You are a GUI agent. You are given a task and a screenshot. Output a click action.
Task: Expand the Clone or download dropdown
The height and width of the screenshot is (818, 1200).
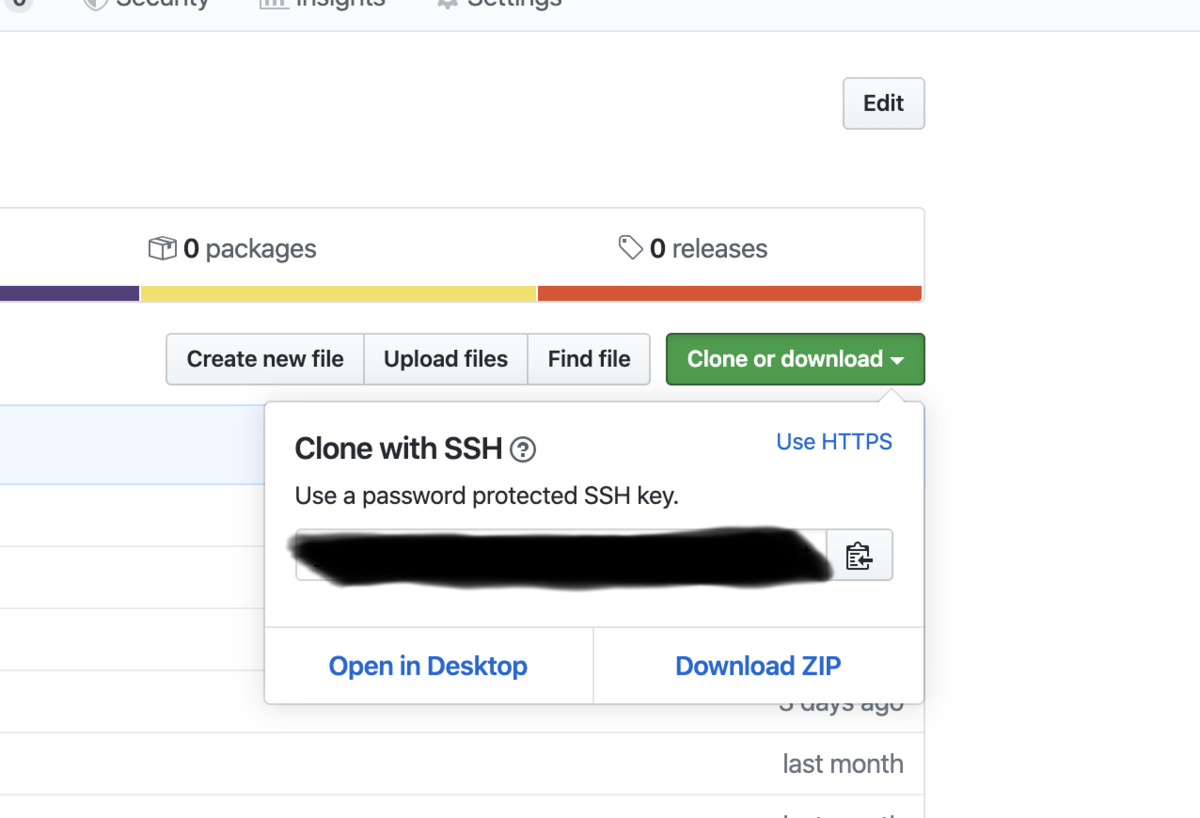(x=795, y=359)
